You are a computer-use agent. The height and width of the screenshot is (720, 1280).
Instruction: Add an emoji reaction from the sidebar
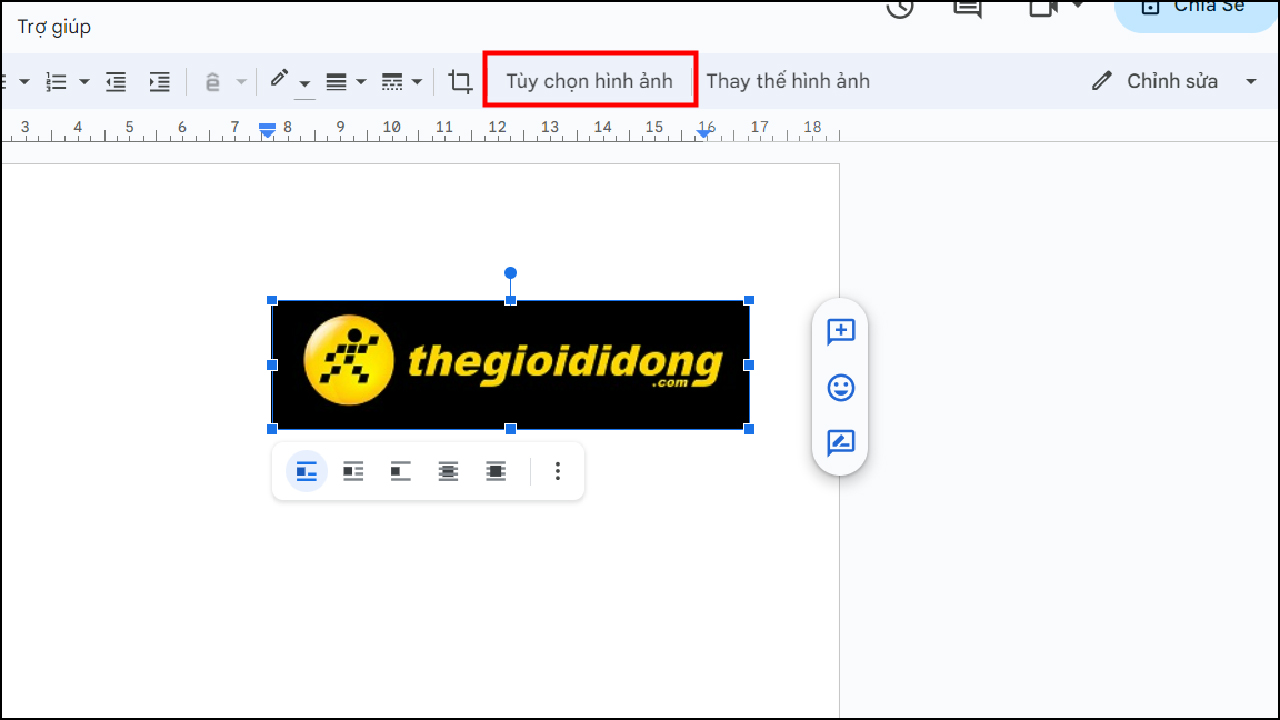tap(840, 387)
